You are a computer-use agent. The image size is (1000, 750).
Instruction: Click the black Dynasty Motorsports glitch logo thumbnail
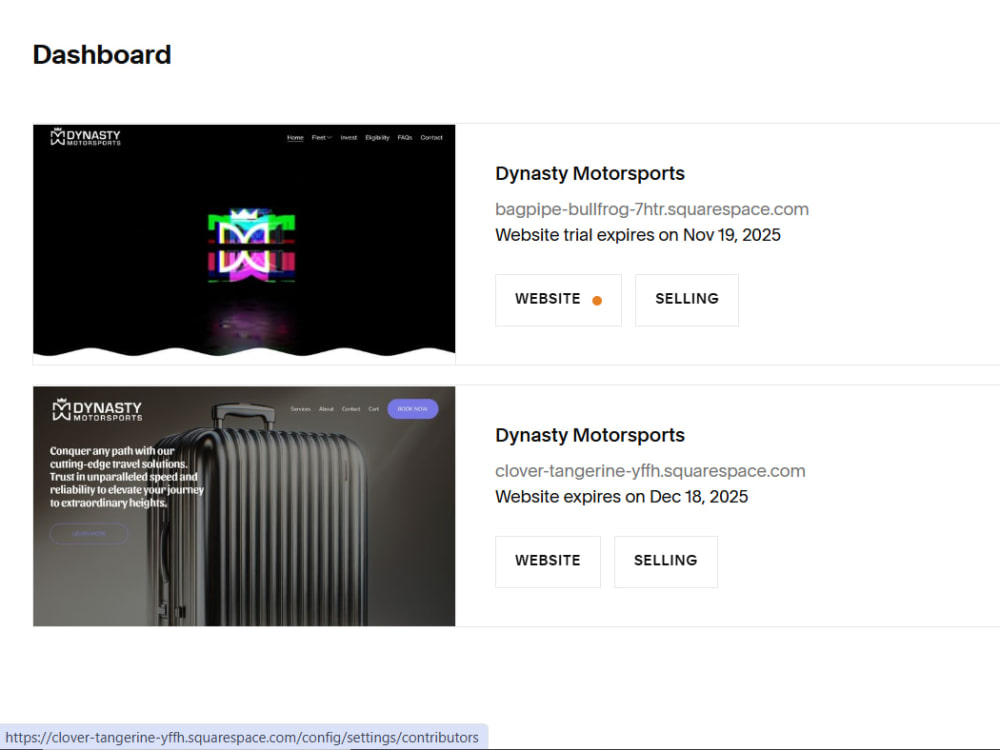point(244,244)
